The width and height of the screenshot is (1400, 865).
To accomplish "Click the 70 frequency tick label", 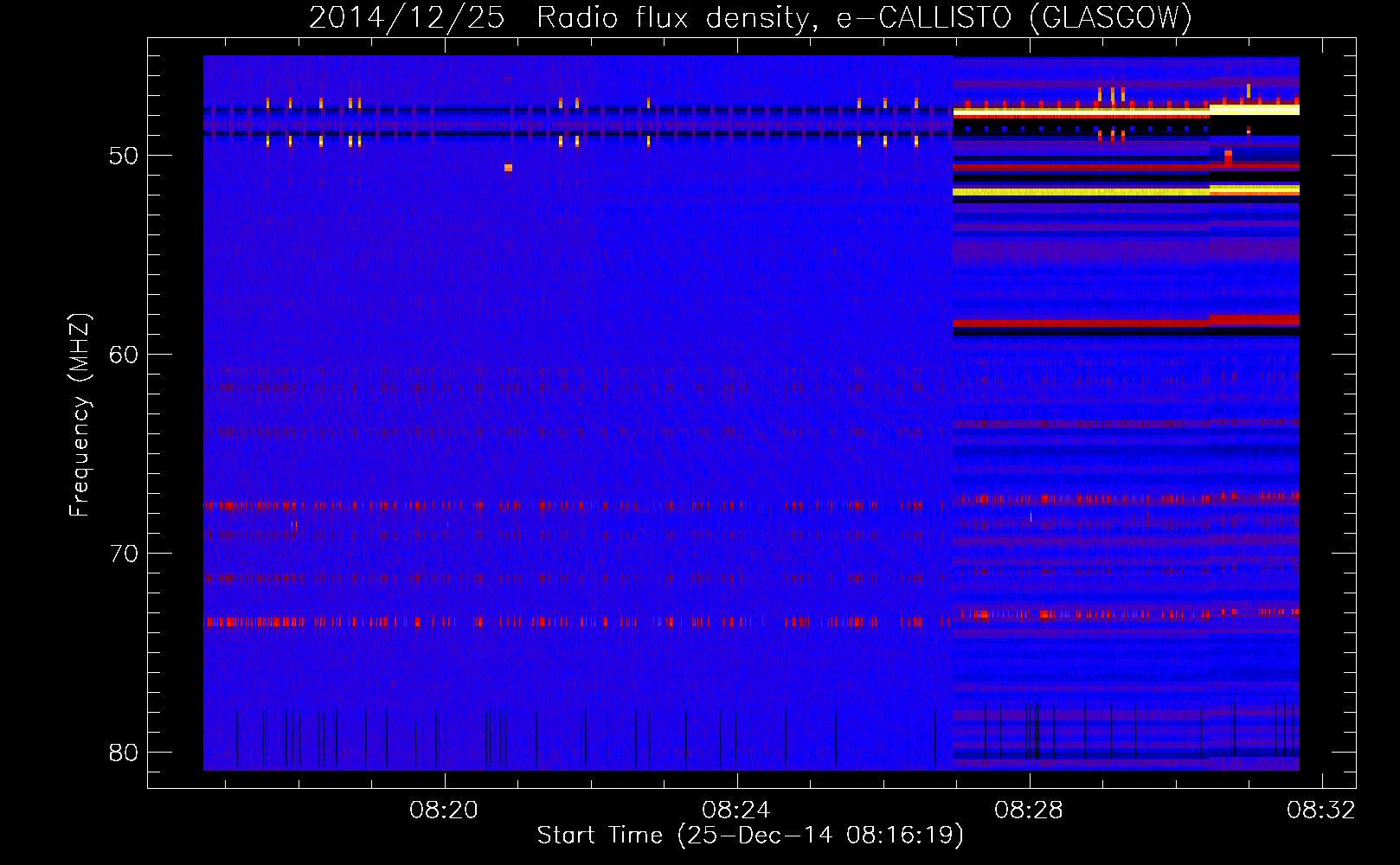I will (x=124, y=554).
